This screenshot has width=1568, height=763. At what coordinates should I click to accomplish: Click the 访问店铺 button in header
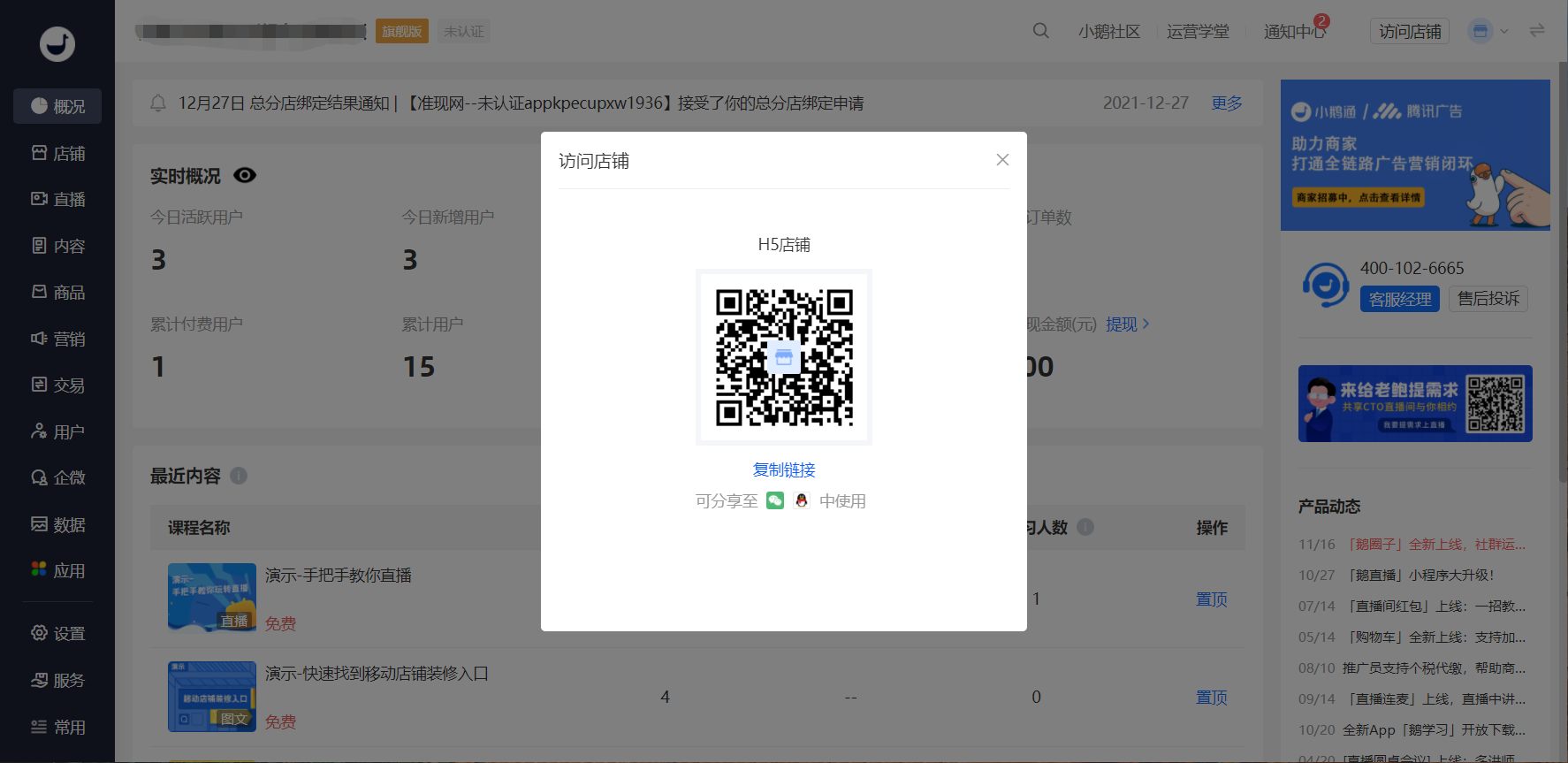point(1409,31)
